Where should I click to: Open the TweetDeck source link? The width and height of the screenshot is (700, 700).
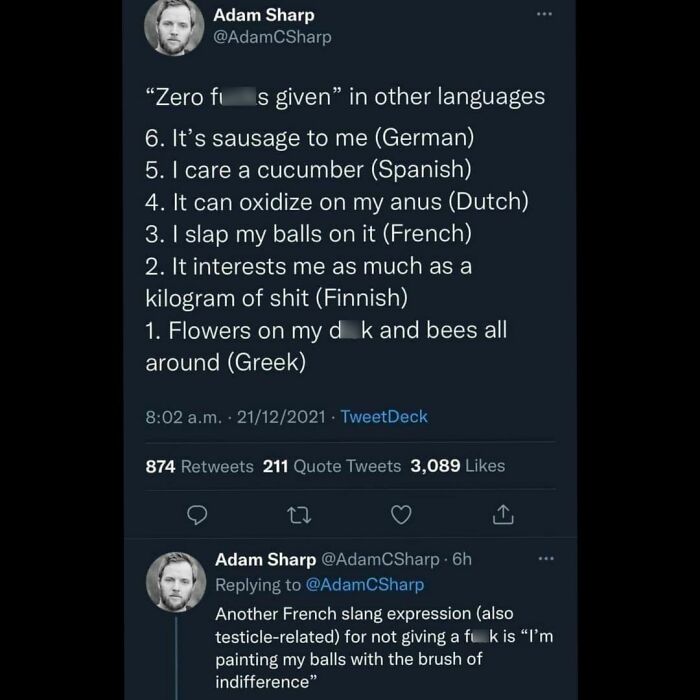[x=383, y=417]
